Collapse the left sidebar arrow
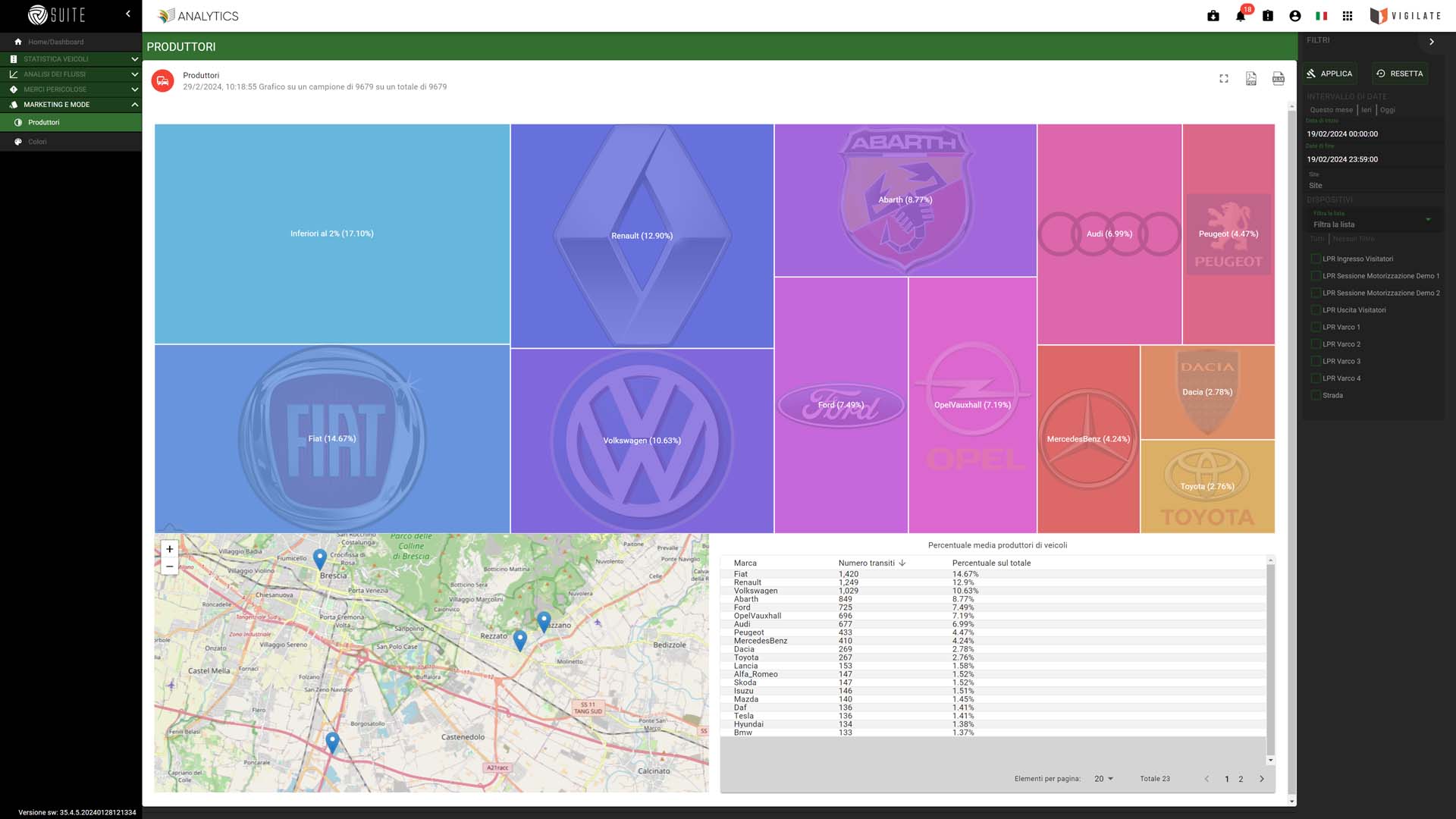 128,14
